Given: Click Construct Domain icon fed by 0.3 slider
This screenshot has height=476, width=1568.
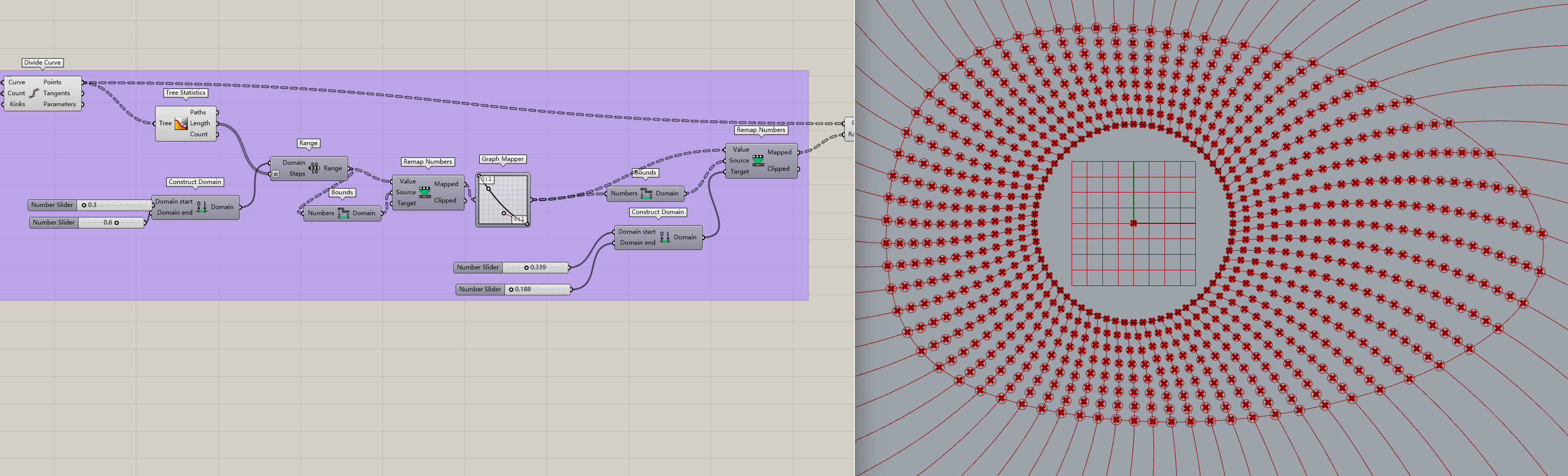Looking at the screenshot, I should [201, 207].
